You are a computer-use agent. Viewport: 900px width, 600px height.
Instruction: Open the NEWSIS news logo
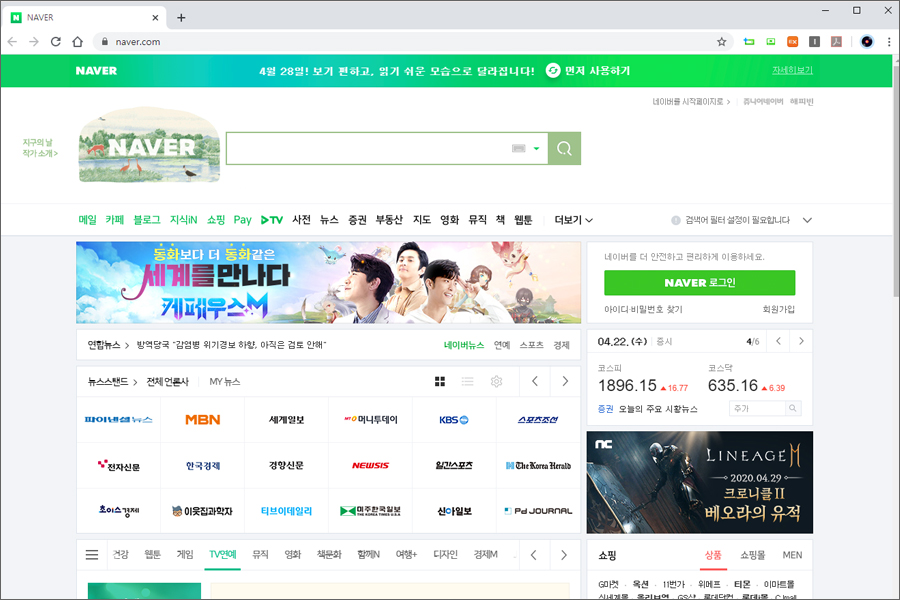pos(370,466)
